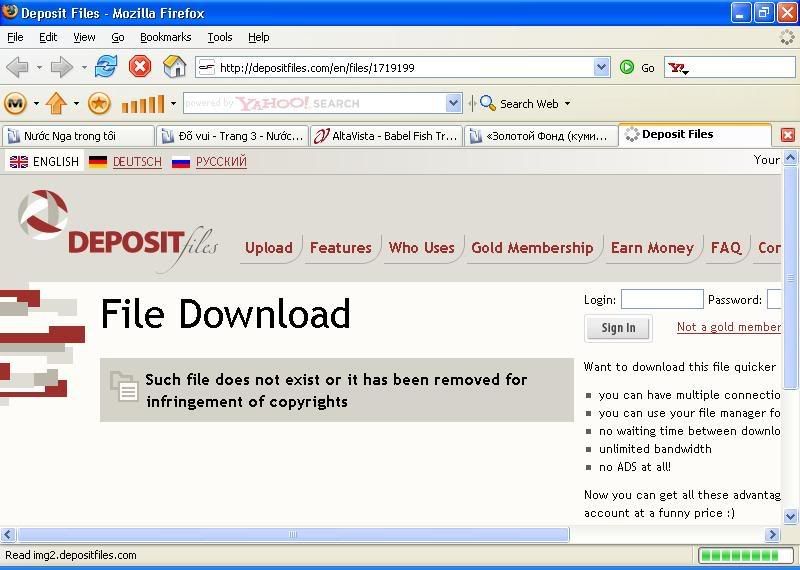This screenshot has width=800, height=570.
Task: Expand the URL address bar dropdown
Action: (601, 67)
